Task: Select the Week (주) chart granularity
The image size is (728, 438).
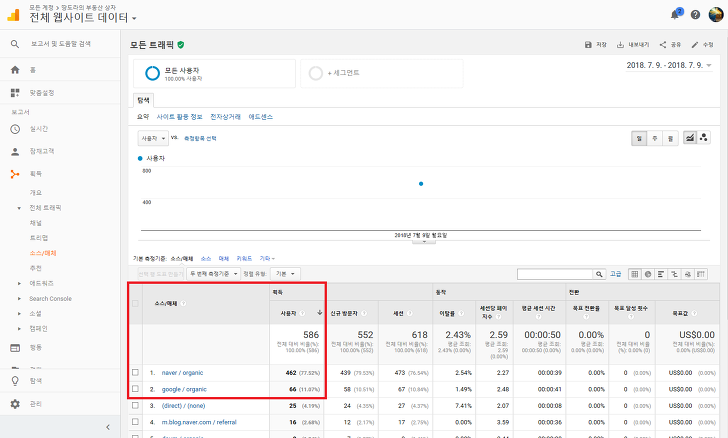Action: 655,138
